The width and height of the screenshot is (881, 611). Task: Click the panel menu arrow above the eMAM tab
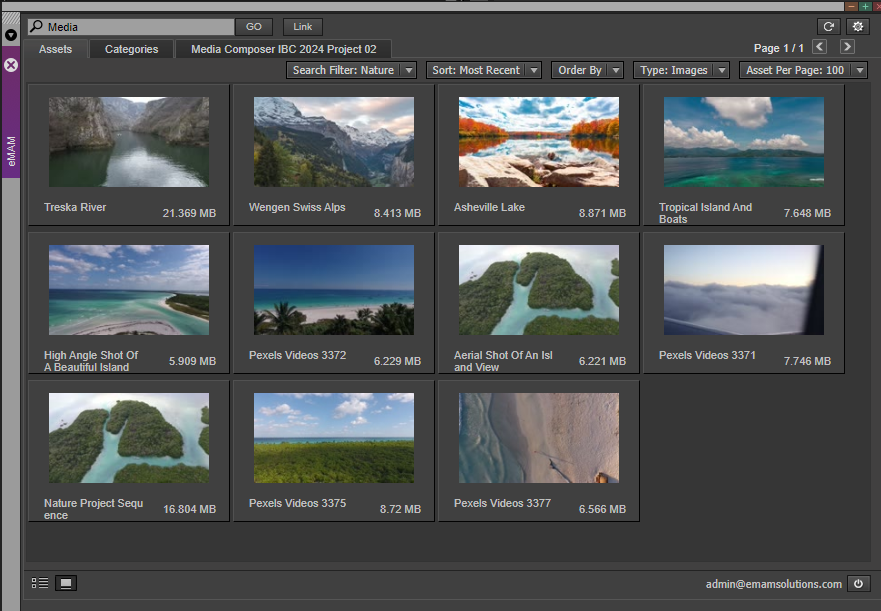[11, 34]
